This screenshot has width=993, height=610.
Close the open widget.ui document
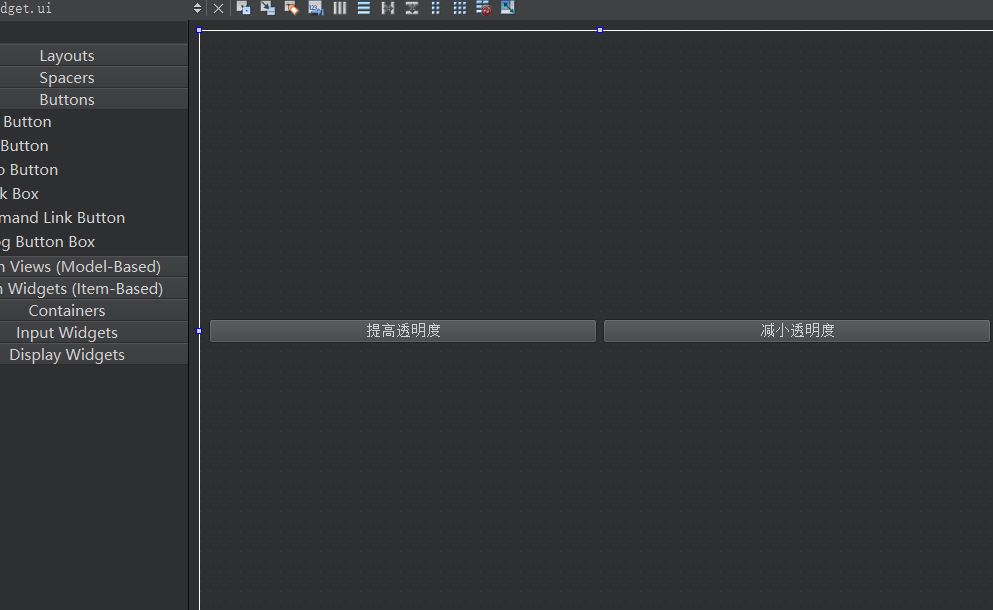pyautogui.click(x=219, y=8)
